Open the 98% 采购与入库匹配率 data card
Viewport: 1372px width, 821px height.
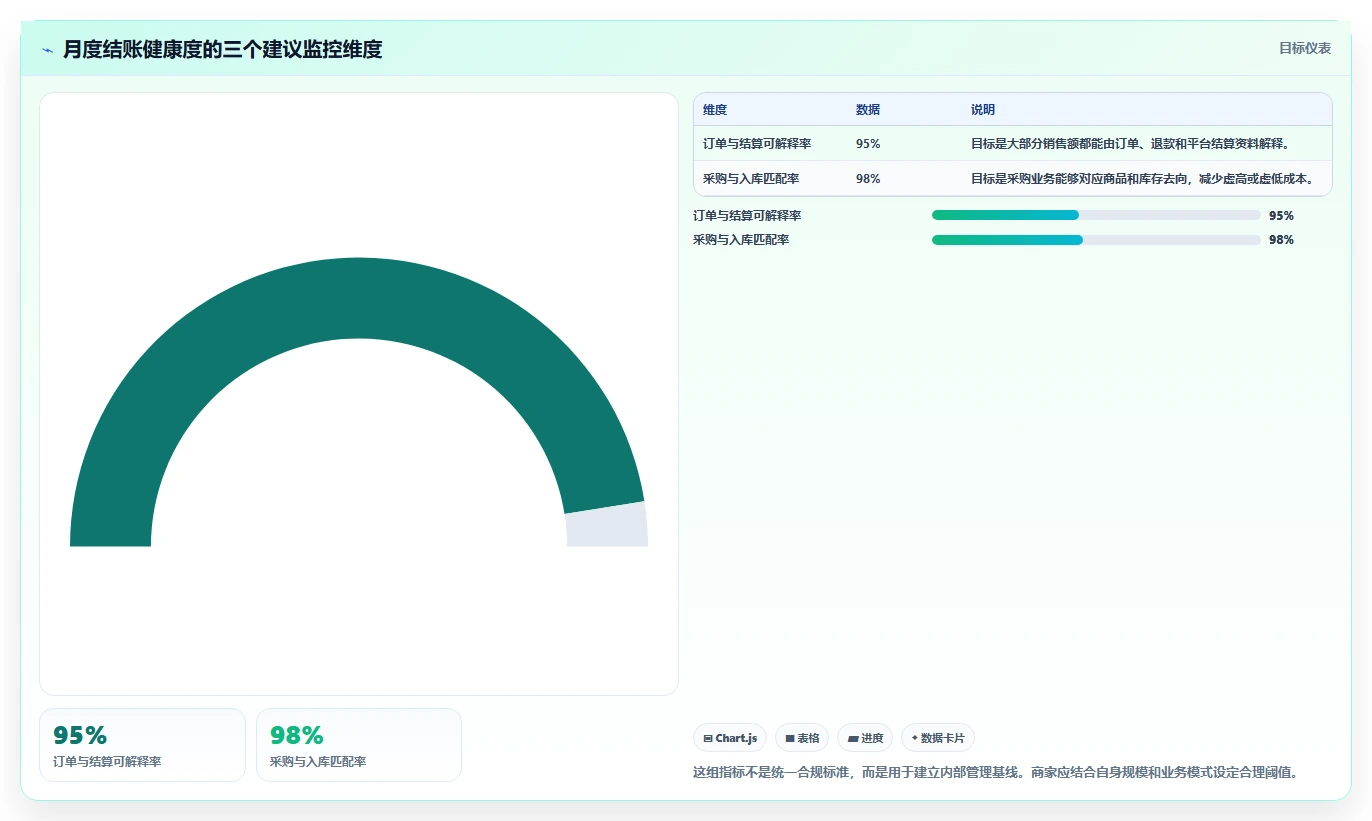coord(359,745)
